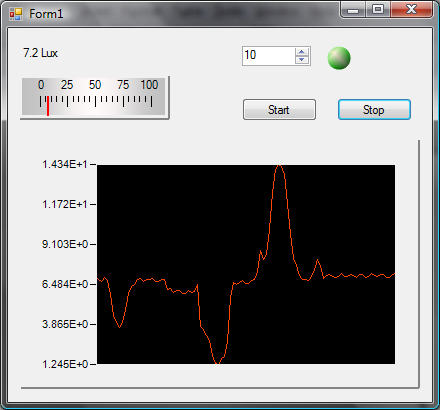Click the 1.245E+0 axis label
Screen dimensions: 440x410
tap(65, 364)
